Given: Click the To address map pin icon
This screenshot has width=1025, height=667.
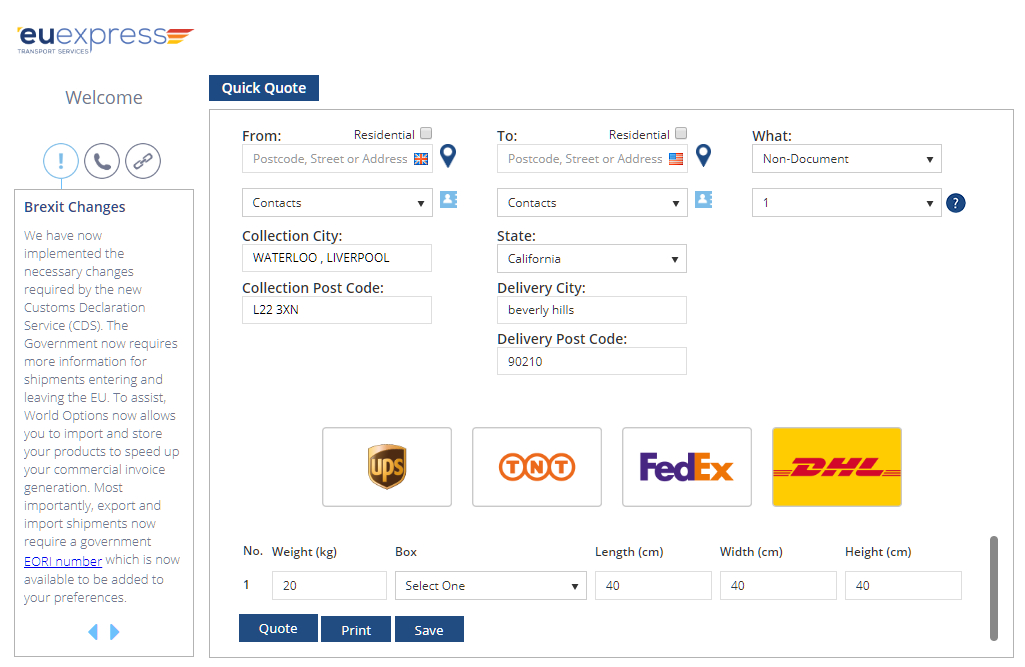Looking at the screenshot, I should click(x=703, y=156).
